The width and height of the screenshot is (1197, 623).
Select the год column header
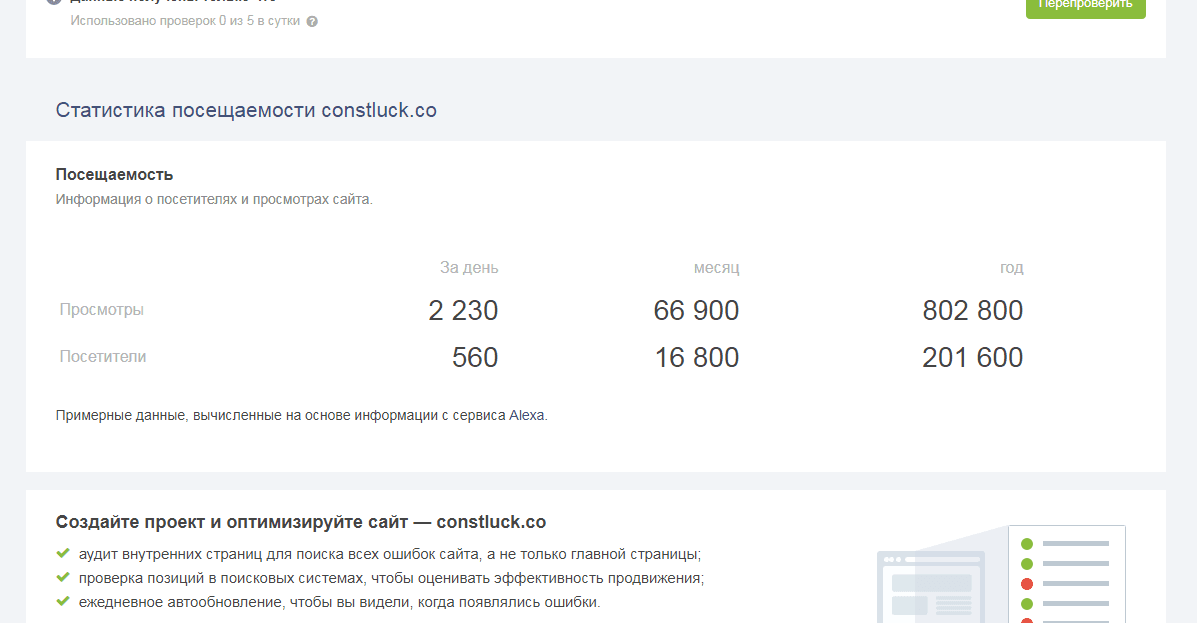[x=1011, y=267]
